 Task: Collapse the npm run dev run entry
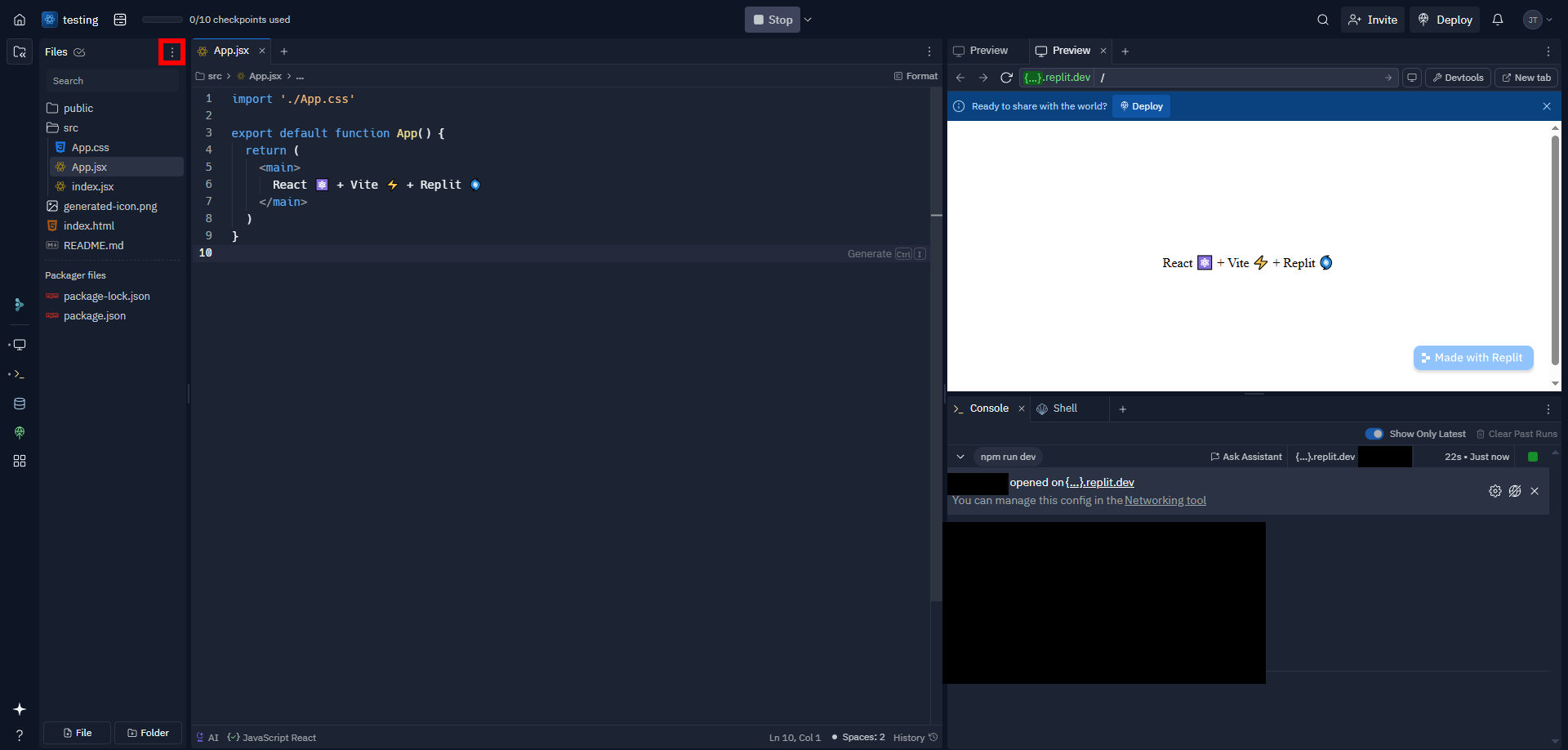tap(960, 457)
